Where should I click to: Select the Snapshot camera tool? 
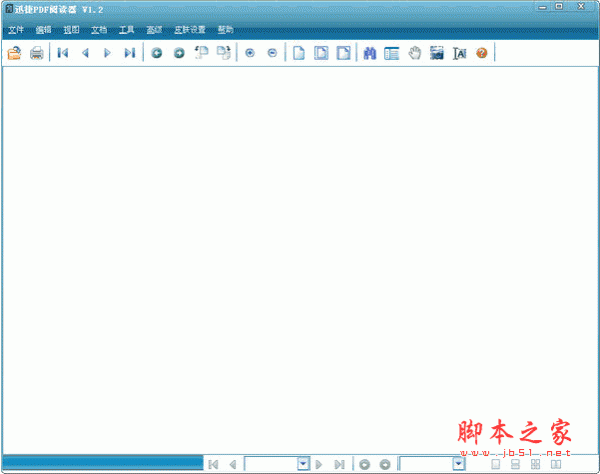(x=437, y=53)
